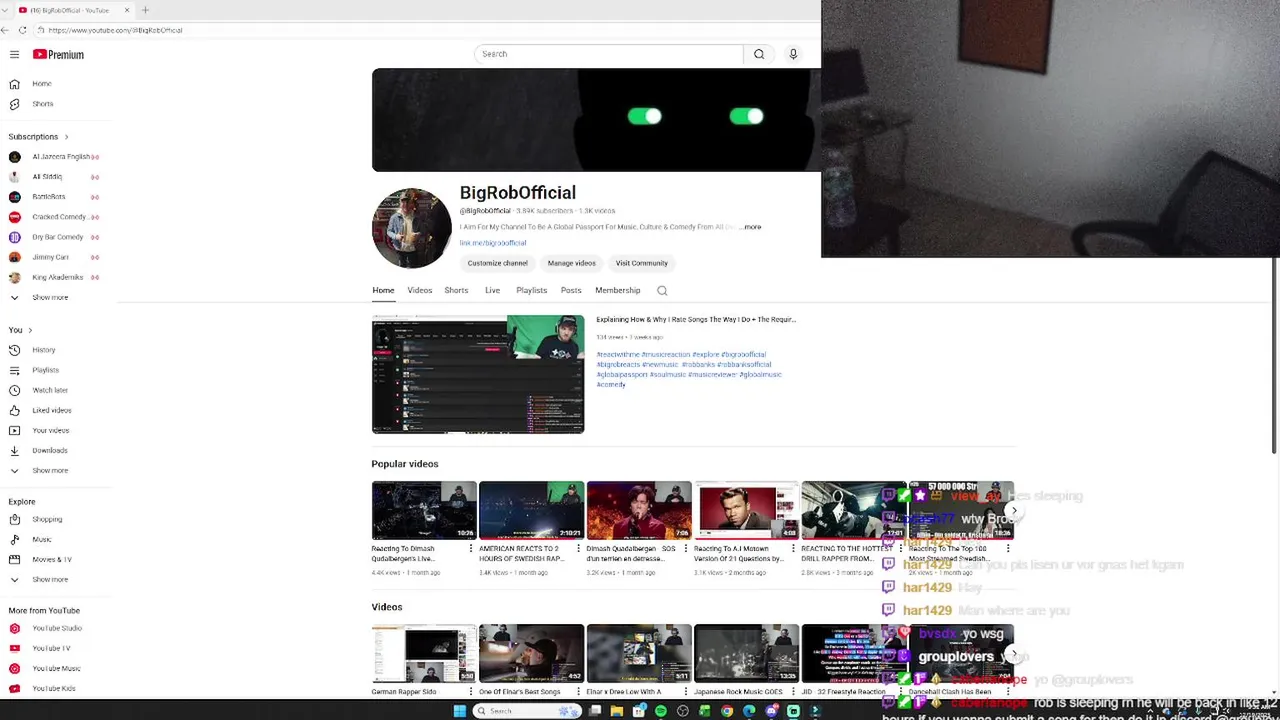Open File Explorer from the taskbar
Image resolution: width=1280 pixels, height=720 pixels.
click(617, 711)
